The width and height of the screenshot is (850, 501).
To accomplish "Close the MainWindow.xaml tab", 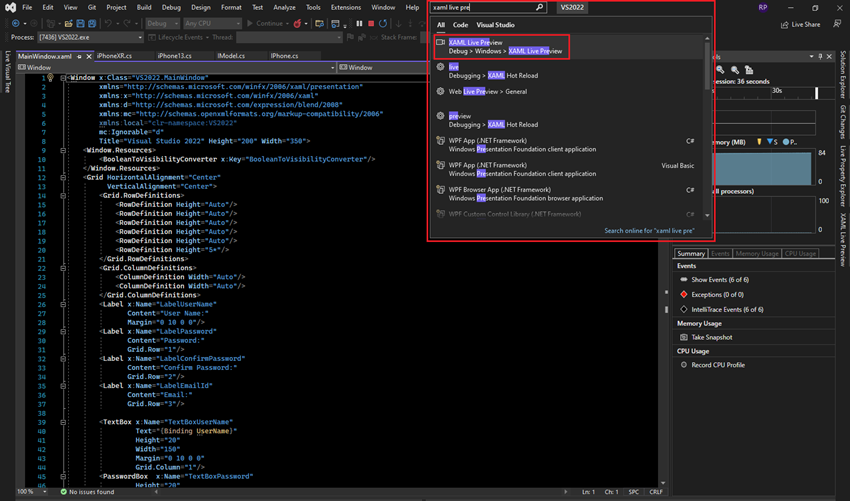I will 89,56.
